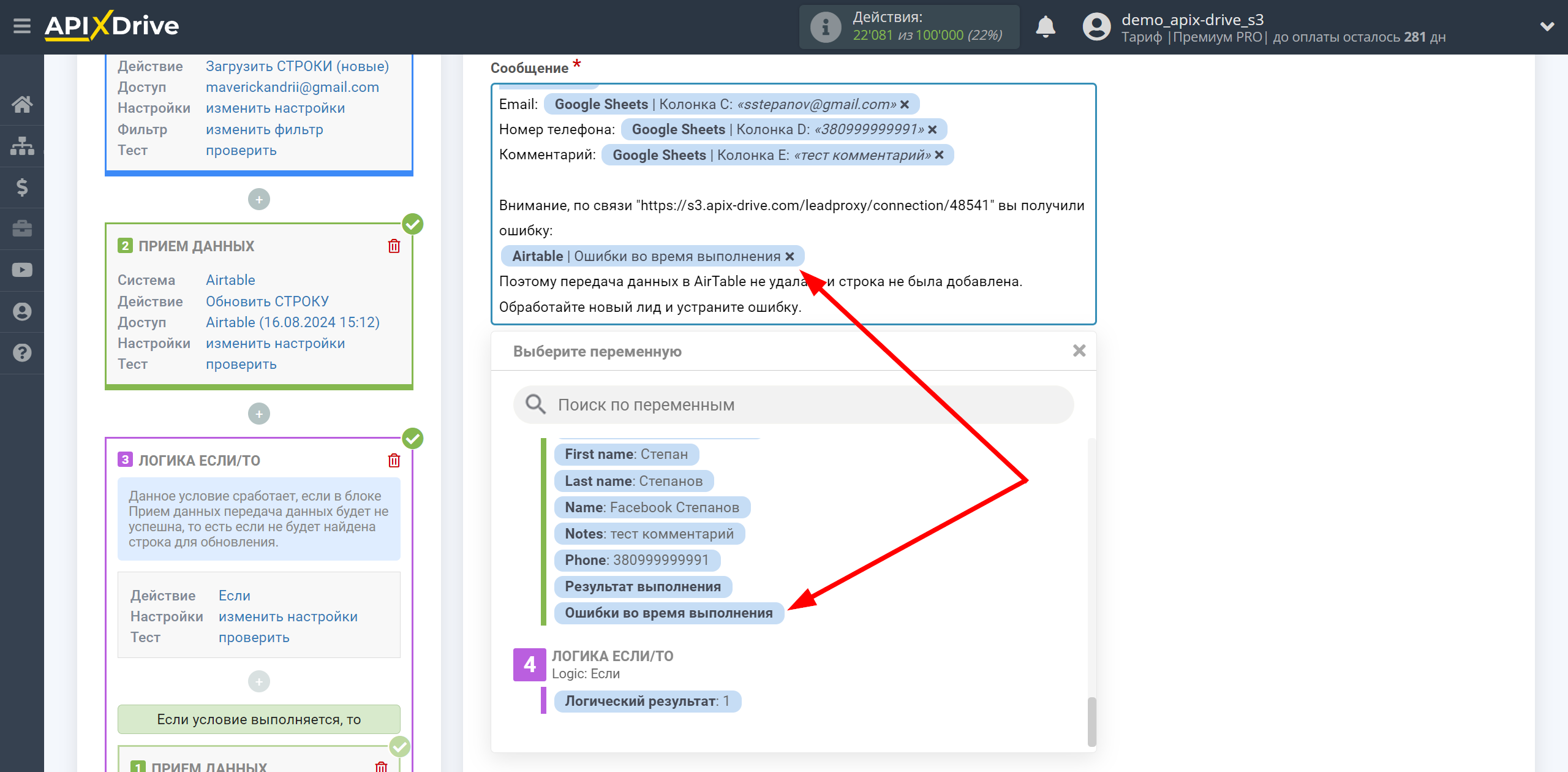Focus the Поиск по переменным field

[x=793, y=404]
